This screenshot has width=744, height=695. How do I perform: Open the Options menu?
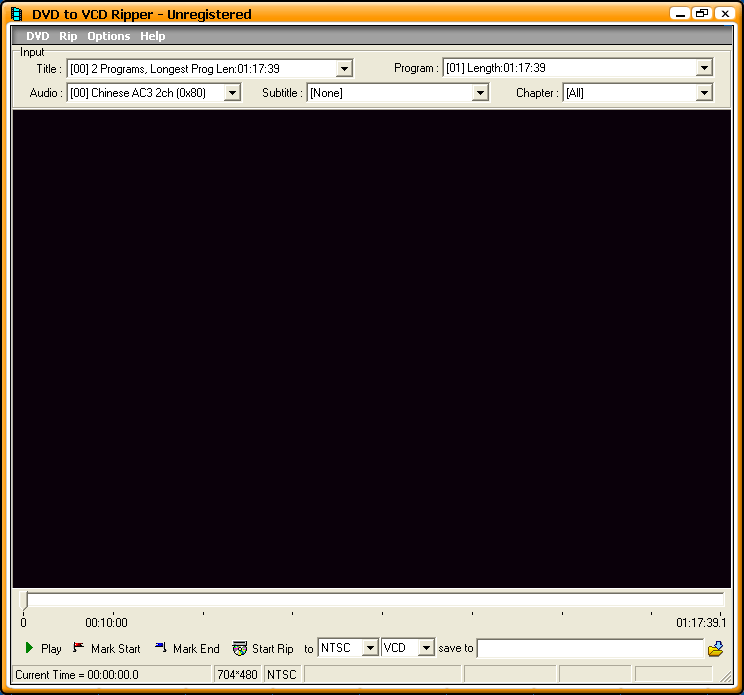coord(109,36)
